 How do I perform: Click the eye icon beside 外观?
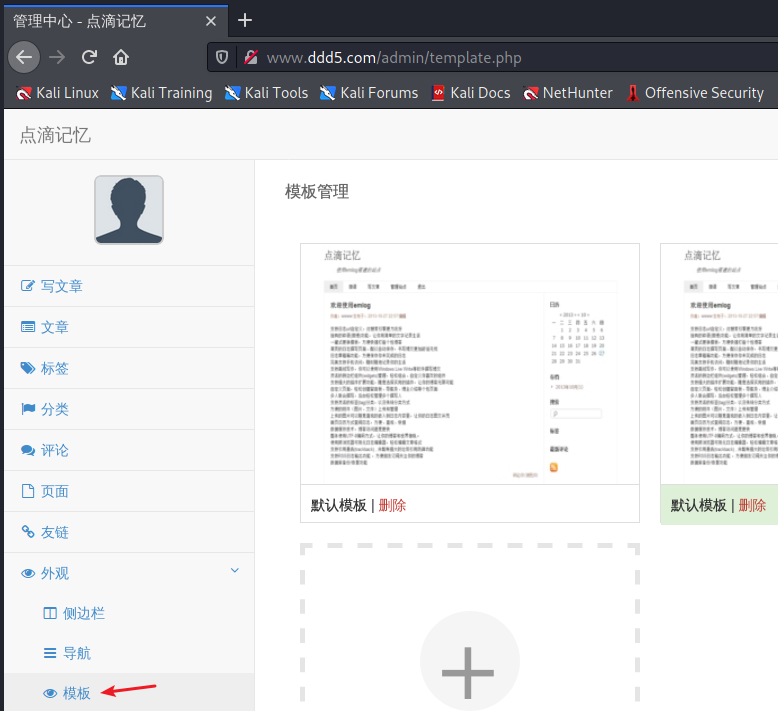28,574
